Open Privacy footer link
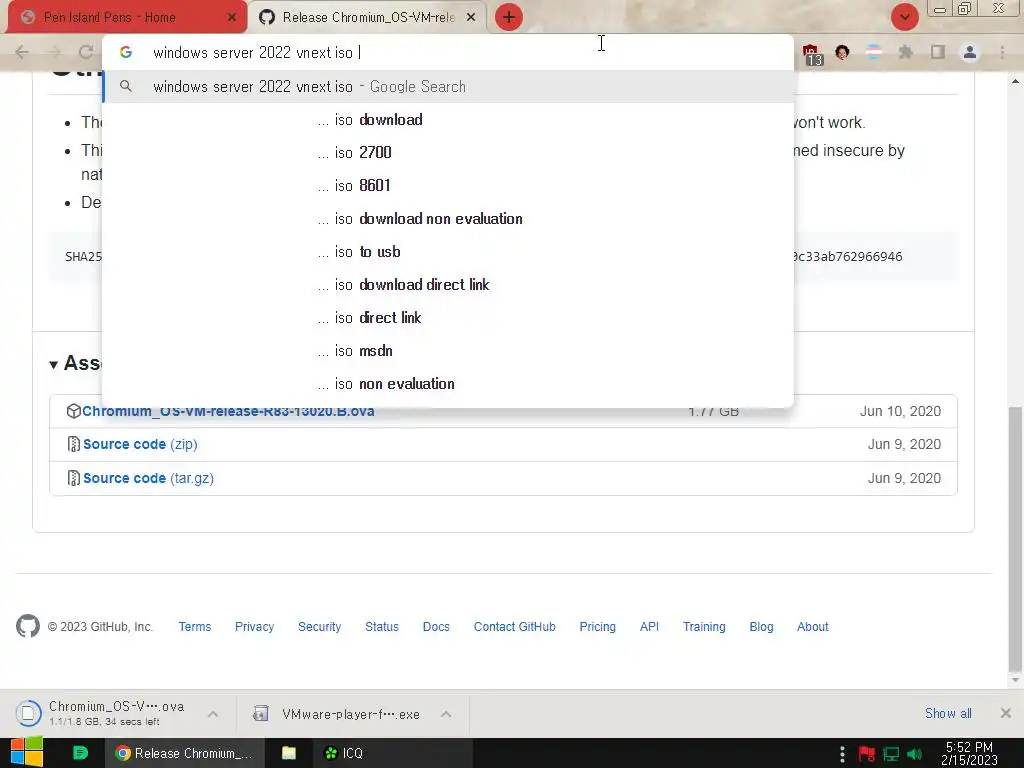The width and height of the screenshot is (1024, 768). pos(254,626)
